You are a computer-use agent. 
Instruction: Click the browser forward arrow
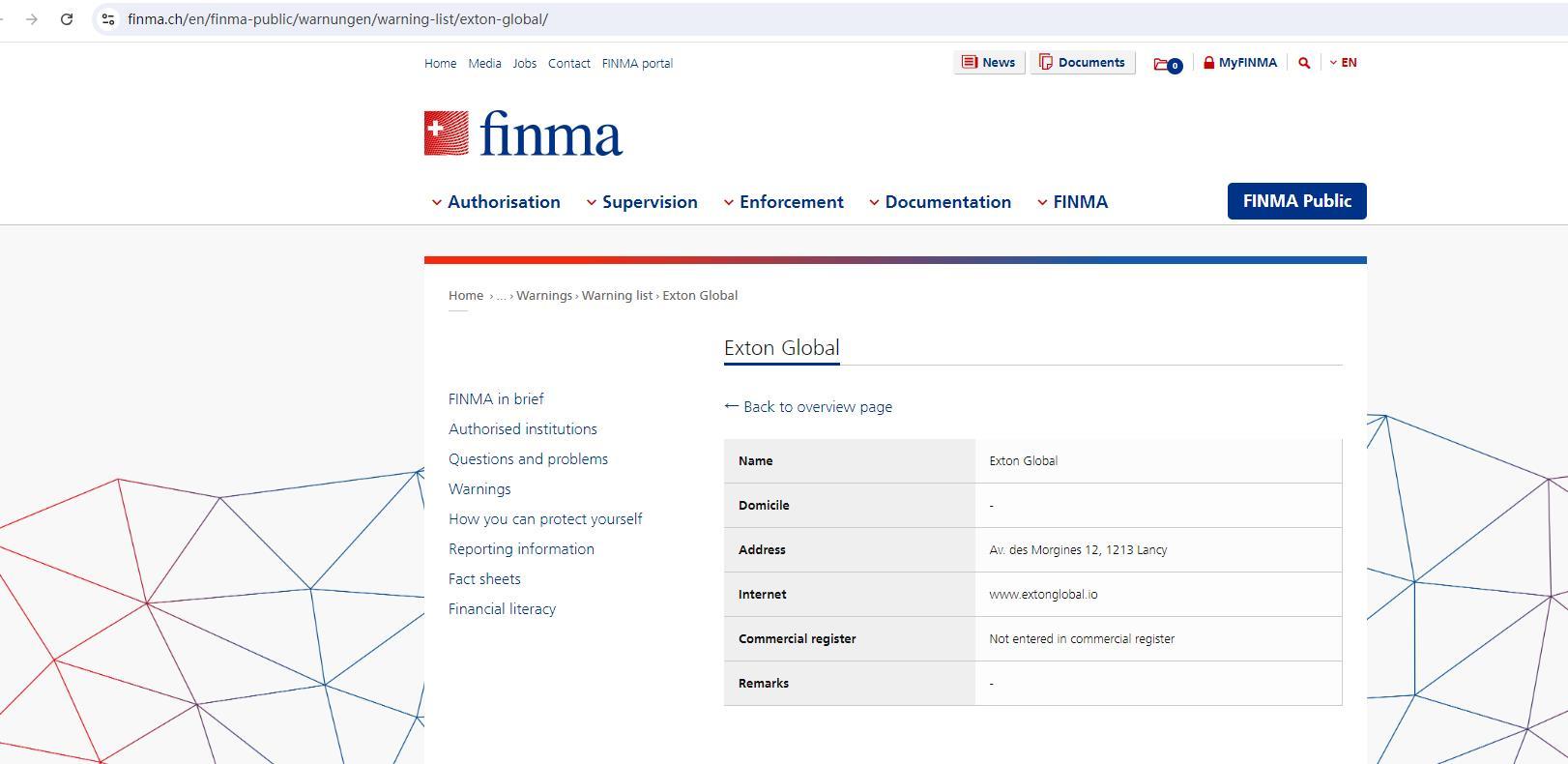point(32,19)
